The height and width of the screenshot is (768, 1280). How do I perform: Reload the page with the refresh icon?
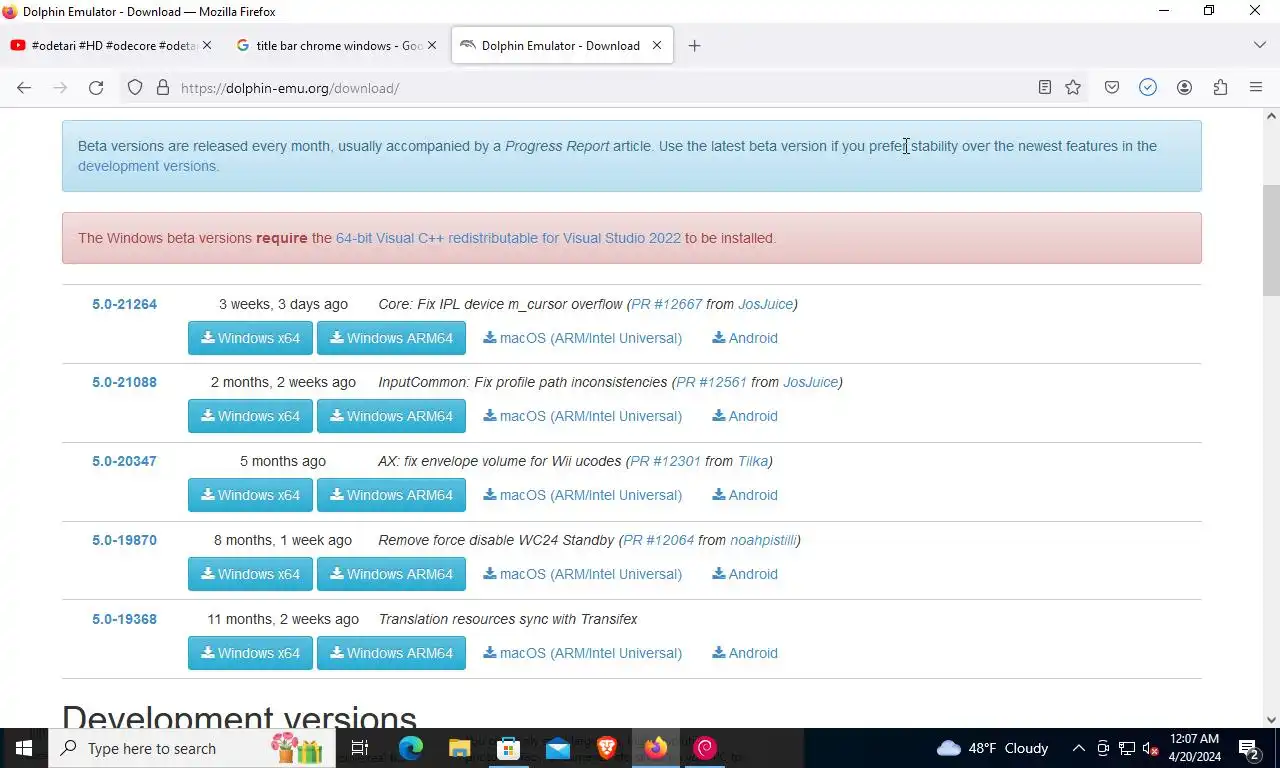[x=96, y=88]
